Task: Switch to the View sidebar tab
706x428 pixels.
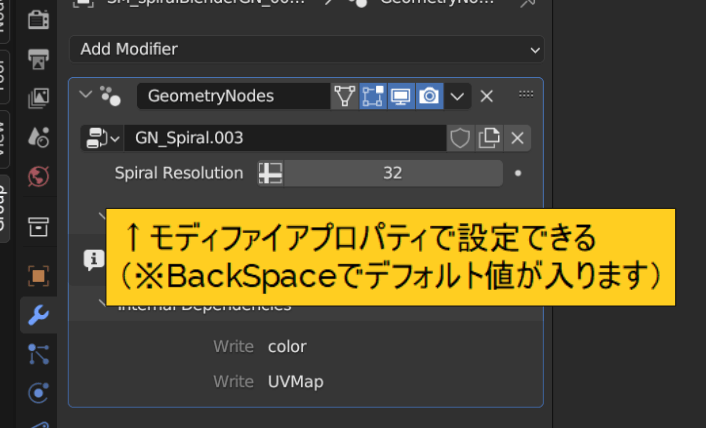Action: [3, 139]
